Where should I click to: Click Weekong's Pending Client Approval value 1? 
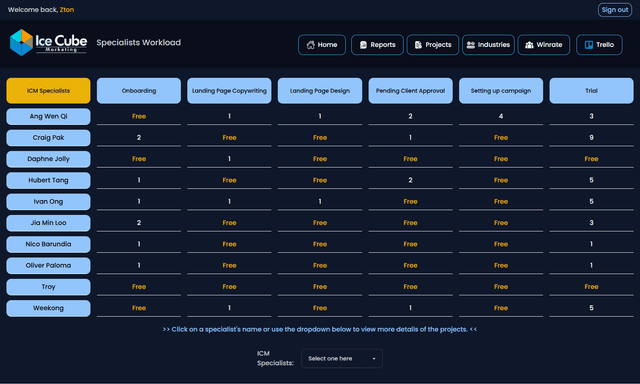(410, 308)
